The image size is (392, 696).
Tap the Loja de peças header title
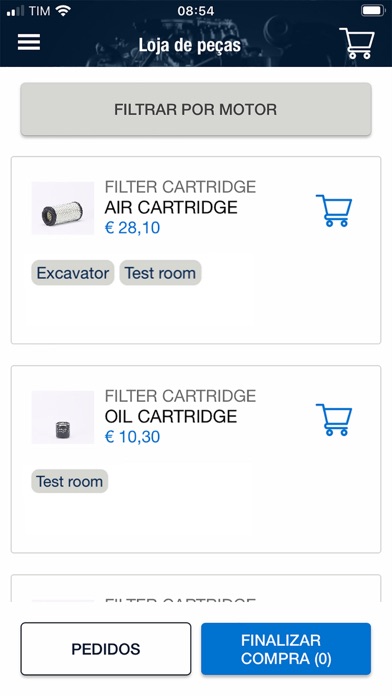190,45
